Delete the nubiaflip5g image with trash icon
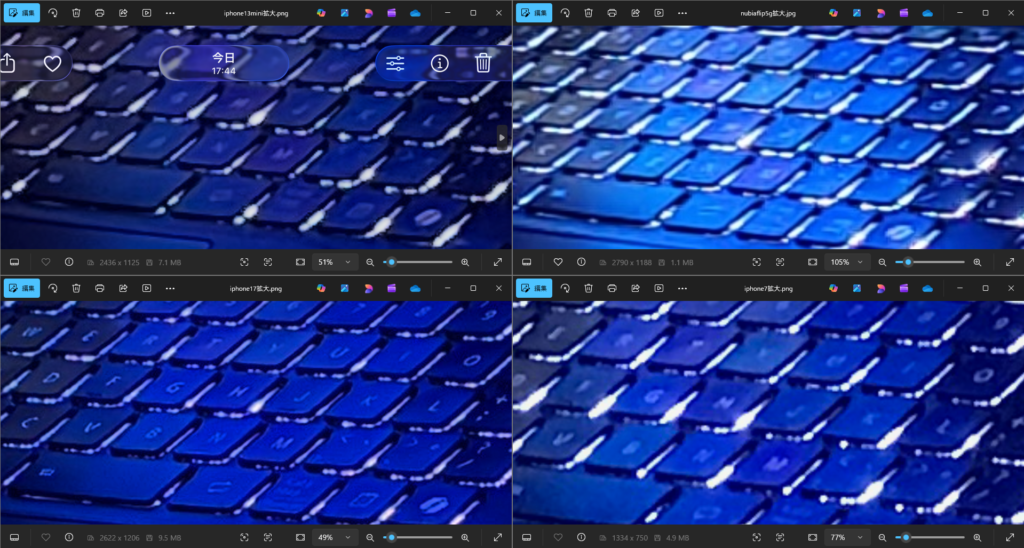Image resolution: width=1024 pixels, height=548 pixels. coord(588,13)
